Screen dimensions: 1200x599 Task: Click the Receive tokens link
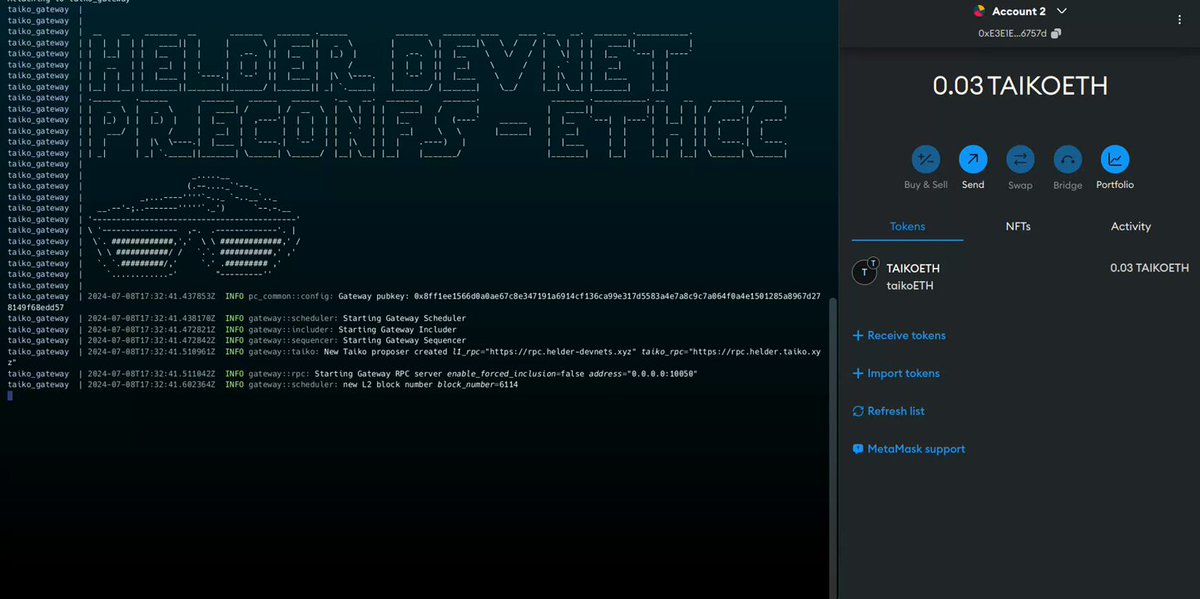click(x=906, y=336)
